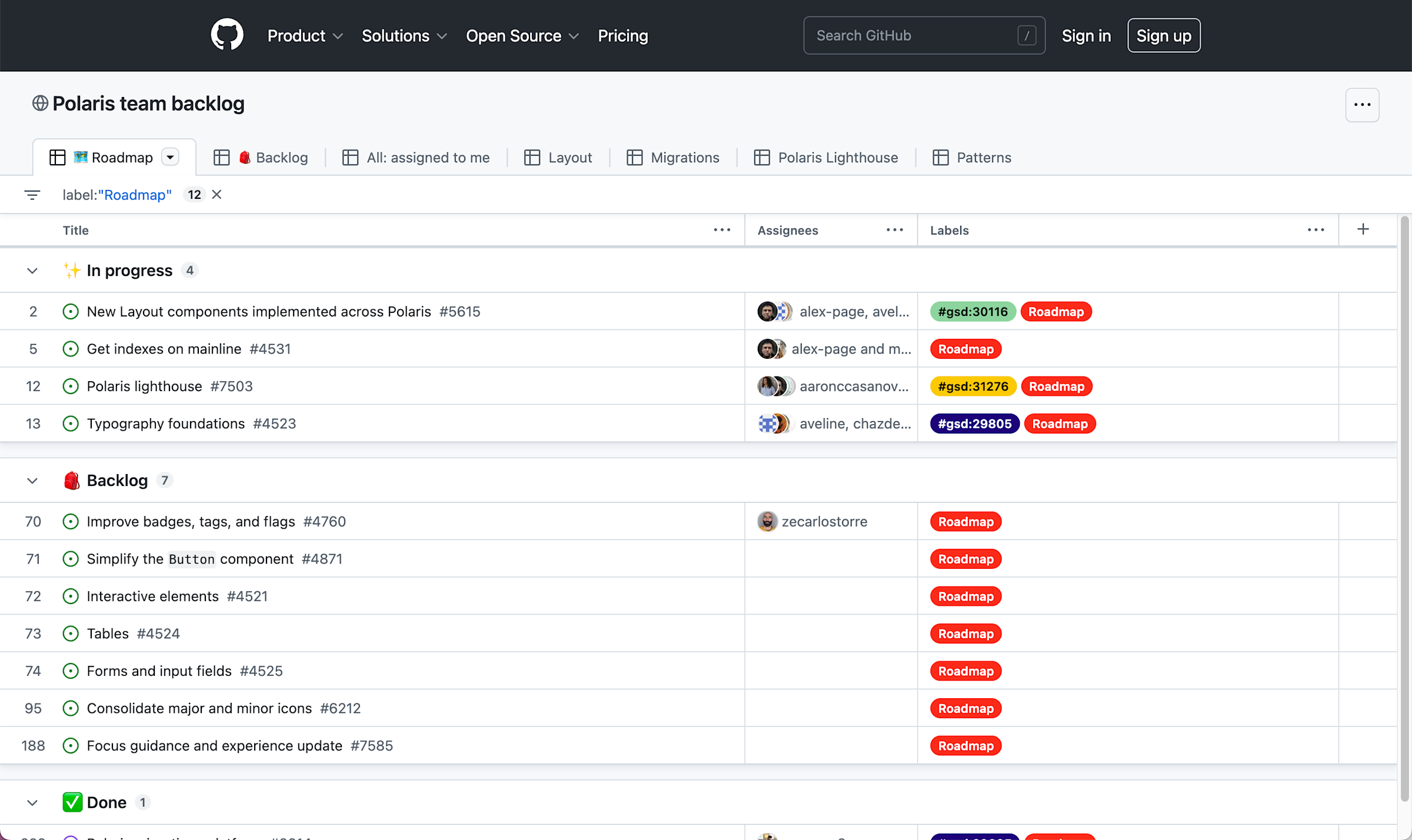1412x840 pixels.
Task: Click the filter icon next to label:'Roadmap'
Action: pyautogui.click(x=33, y=195)
